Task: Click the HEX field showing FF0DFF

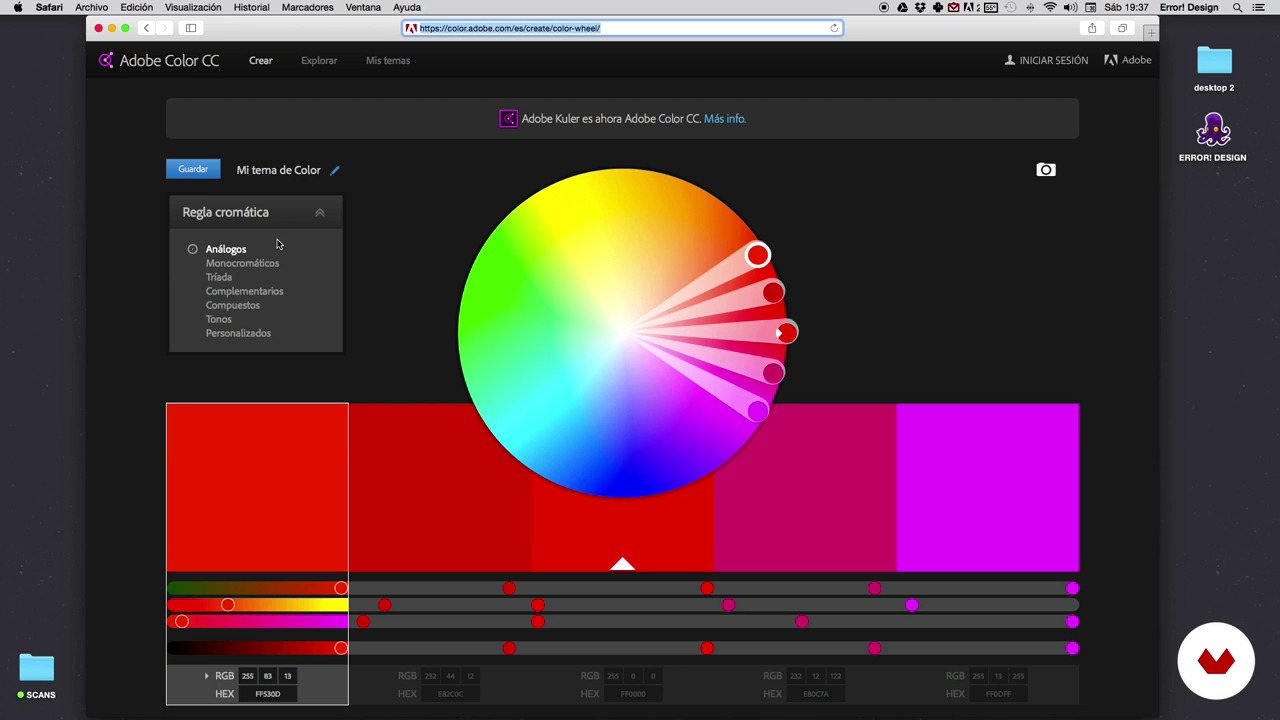Action: pyautogui.click(x=998, y=693)
